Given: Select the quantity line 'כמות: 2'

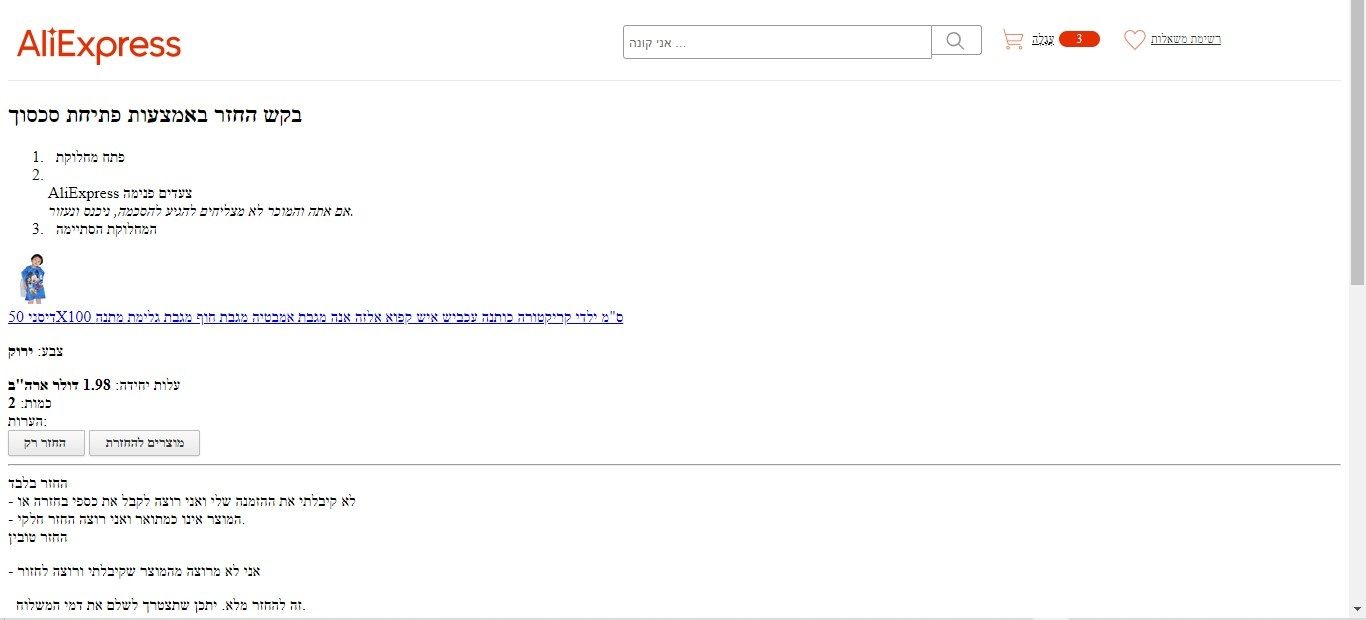Looking at the screenshot, I should tap(30, 403).
